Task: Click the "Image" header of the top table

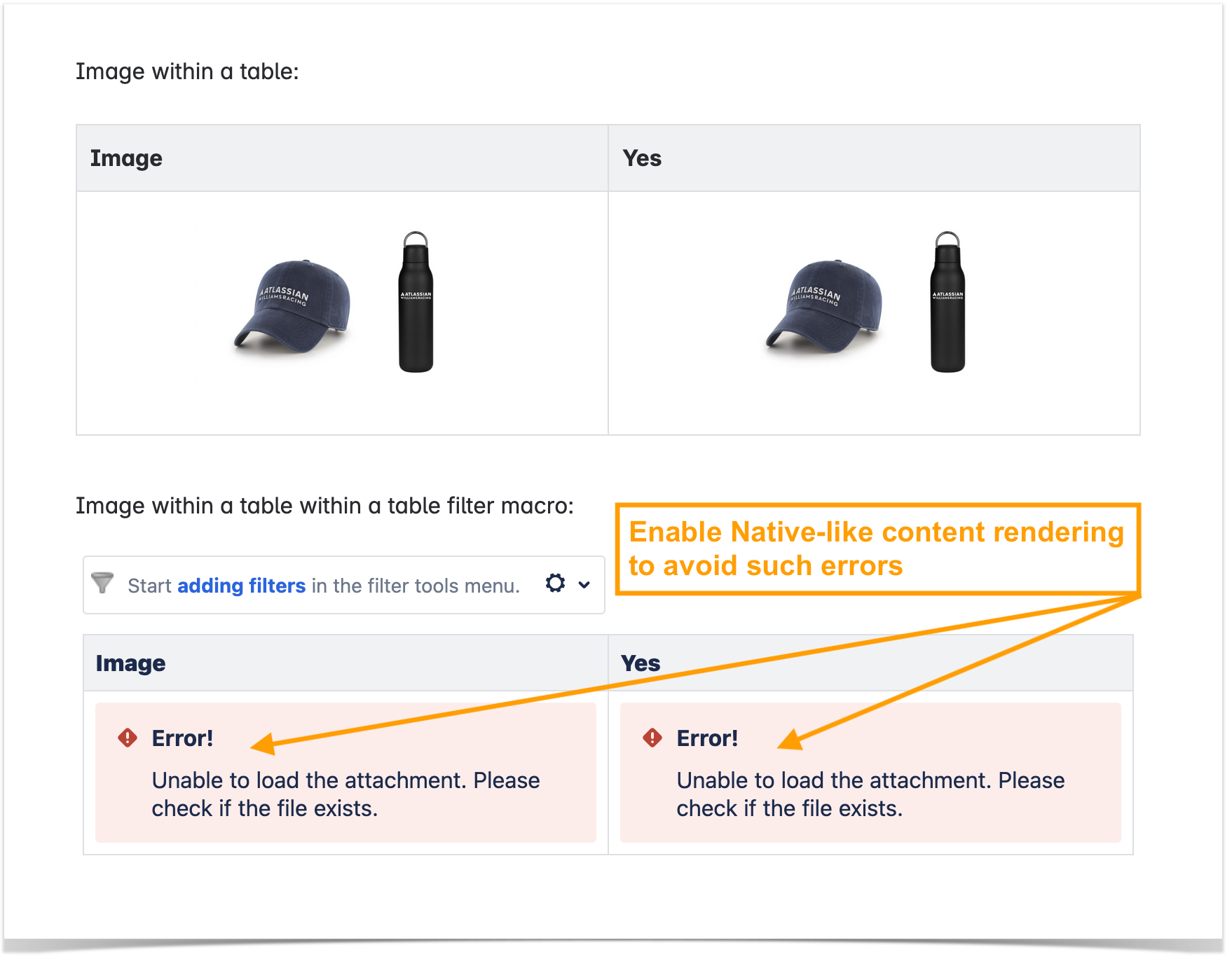Action: click(126, 158)
